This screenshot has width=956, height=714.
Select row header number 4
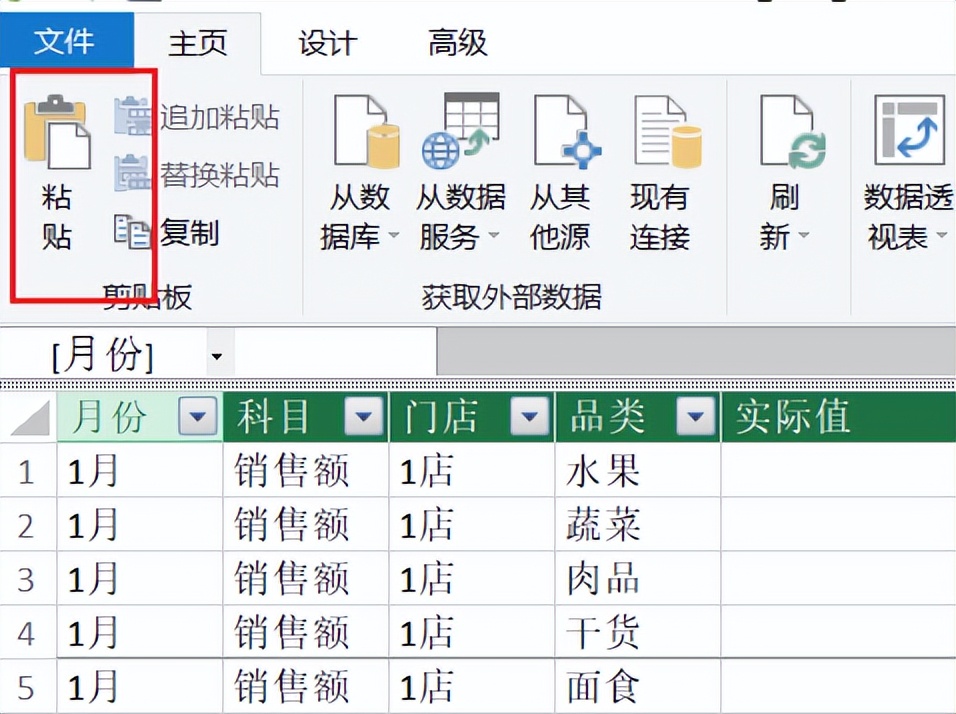(27, 632)
